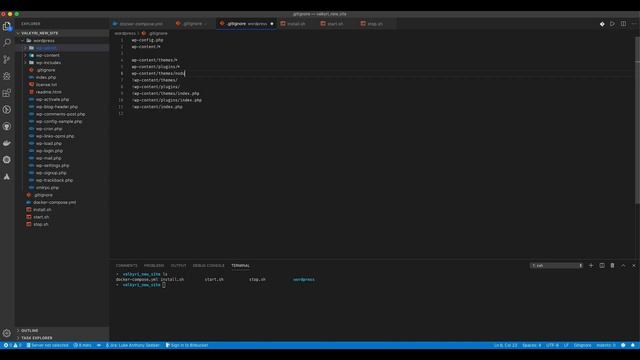Image resolution: width=640 pixels, height=360 pixels.
Task: Maximize the panel with the up chevron
Action: [x=623, y=266]
